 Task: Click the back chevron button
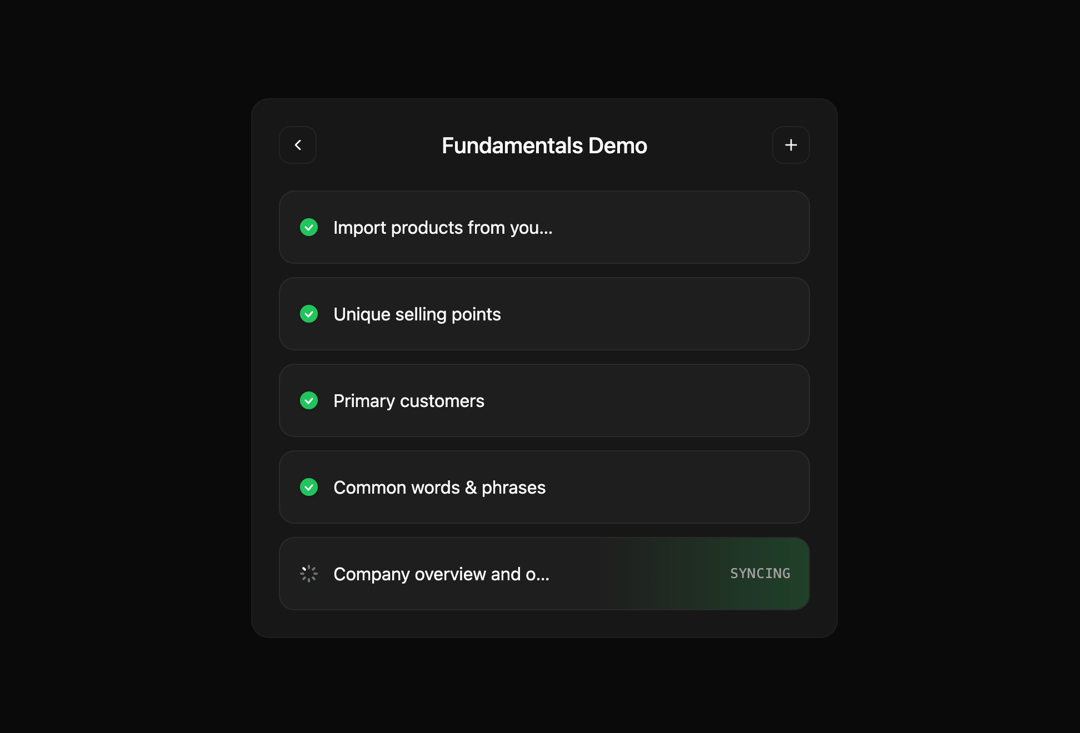pyautogui.click(x=298, y=145)
